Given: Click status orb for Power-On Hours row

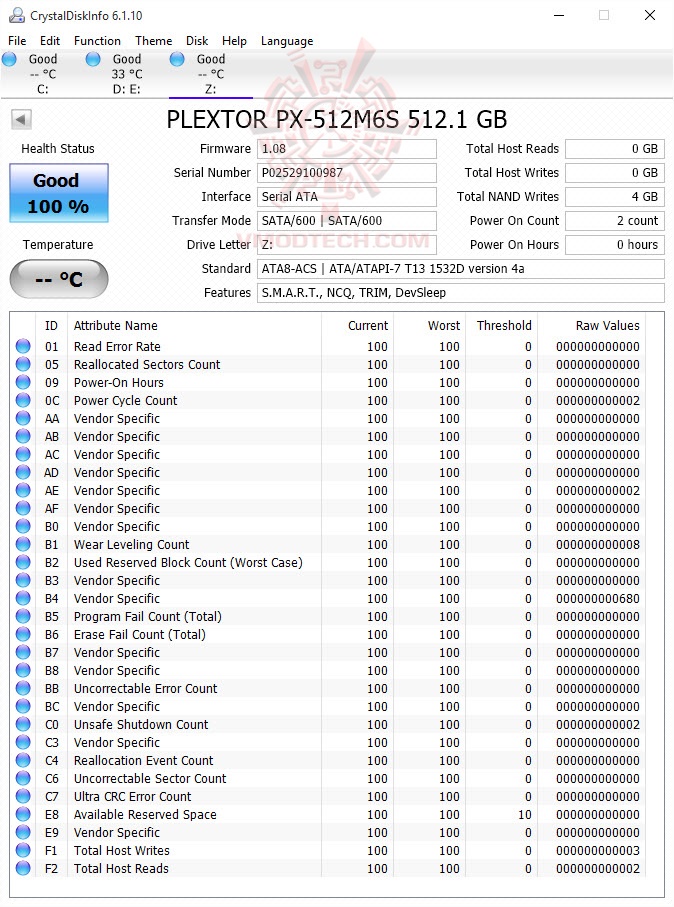Looking at the screenshot, I should click(23, 382).
